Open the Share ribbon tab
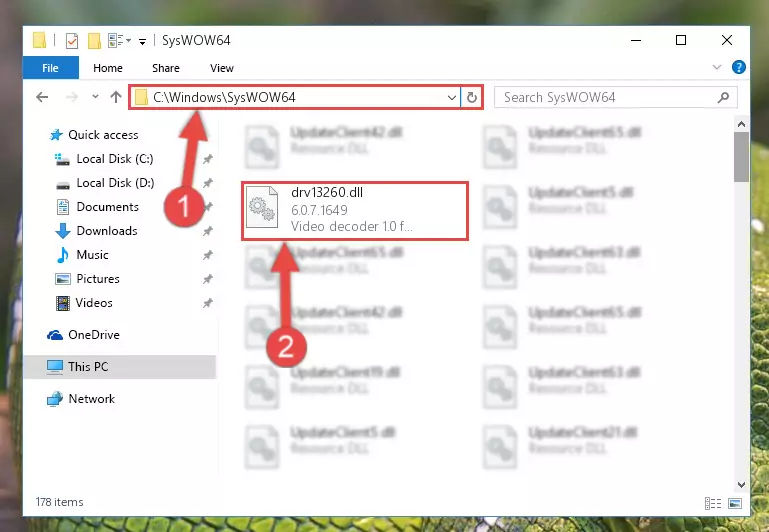 (x=166, y=68)
